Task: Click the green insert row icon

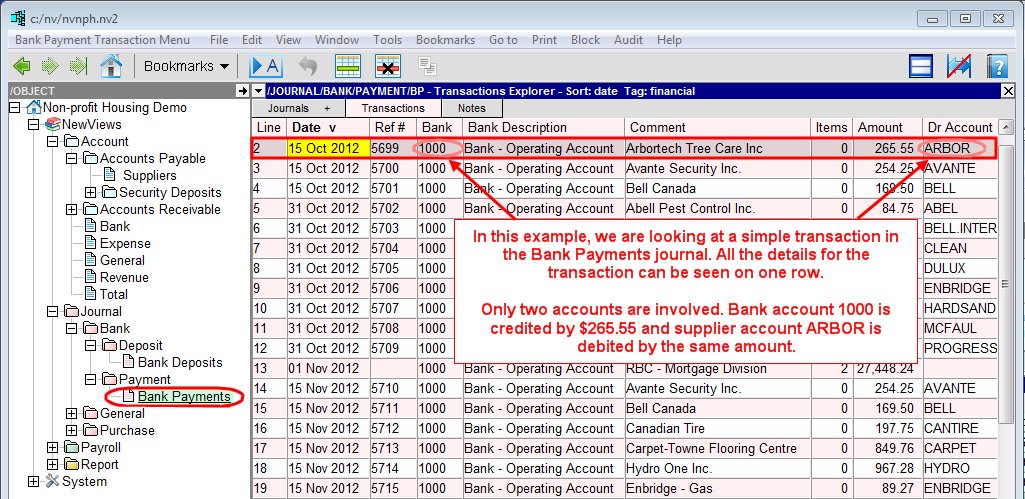Action: [348, 66]
